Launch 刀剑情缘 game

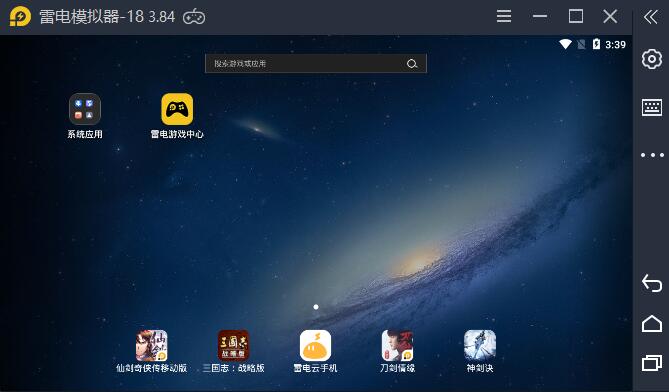click(398, 346)
